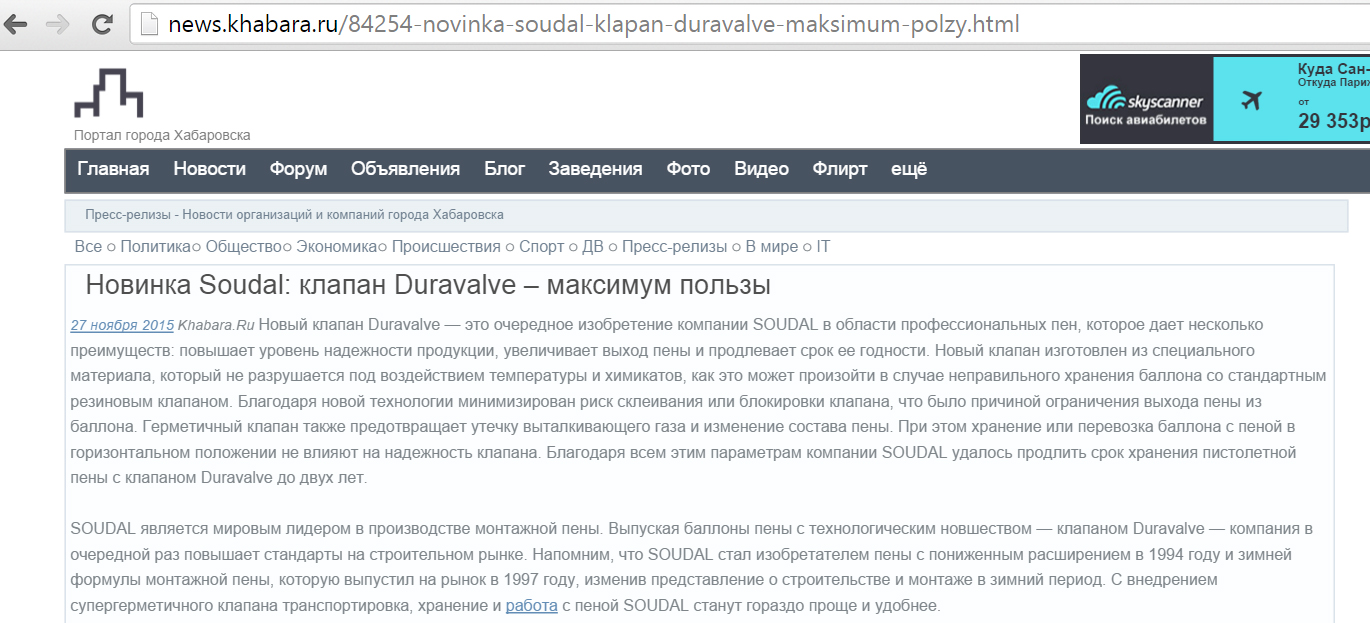Click the Skyscanner logo in the ad banner
Screen dimensions: 1370x623
[1146, 101]
